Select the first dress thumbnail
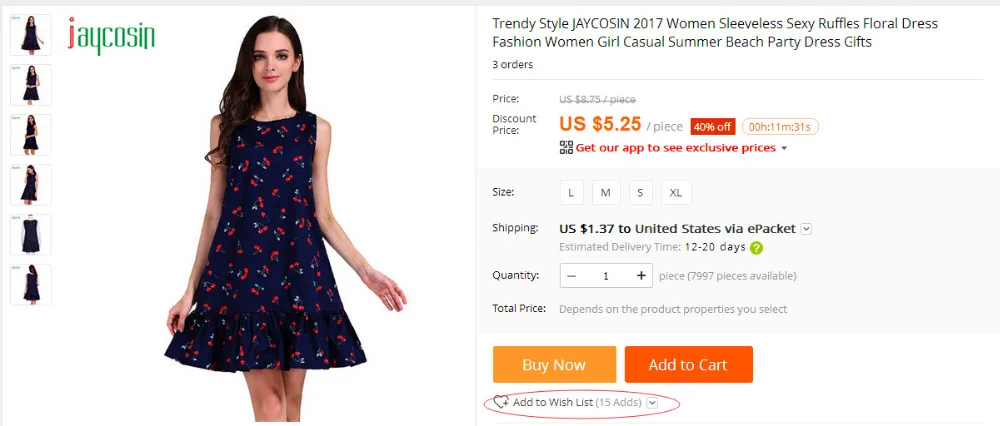Image resolution: width=1000 pixels, height=426 pixels. click(31, 35)
